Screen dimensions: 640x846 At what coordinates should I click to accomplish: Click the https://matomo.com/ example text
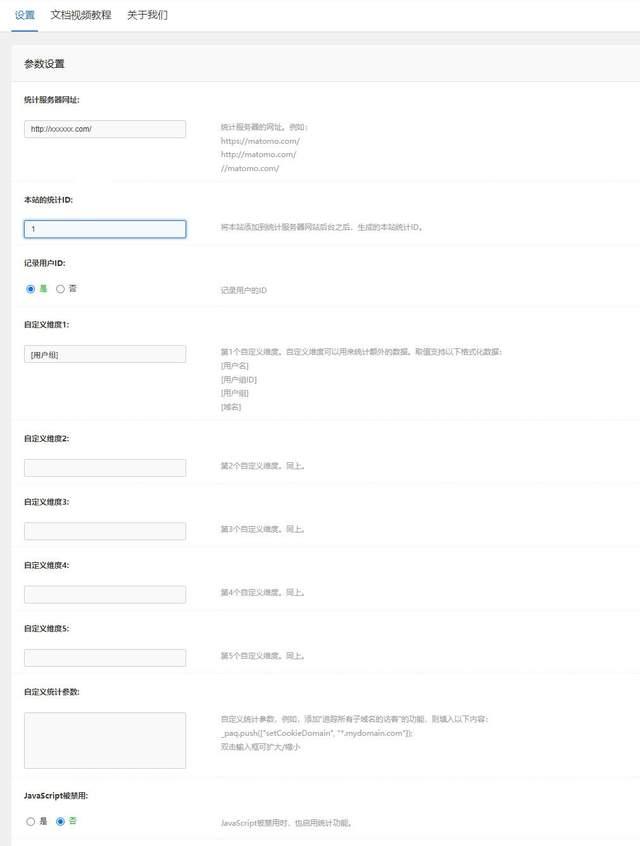260,141
